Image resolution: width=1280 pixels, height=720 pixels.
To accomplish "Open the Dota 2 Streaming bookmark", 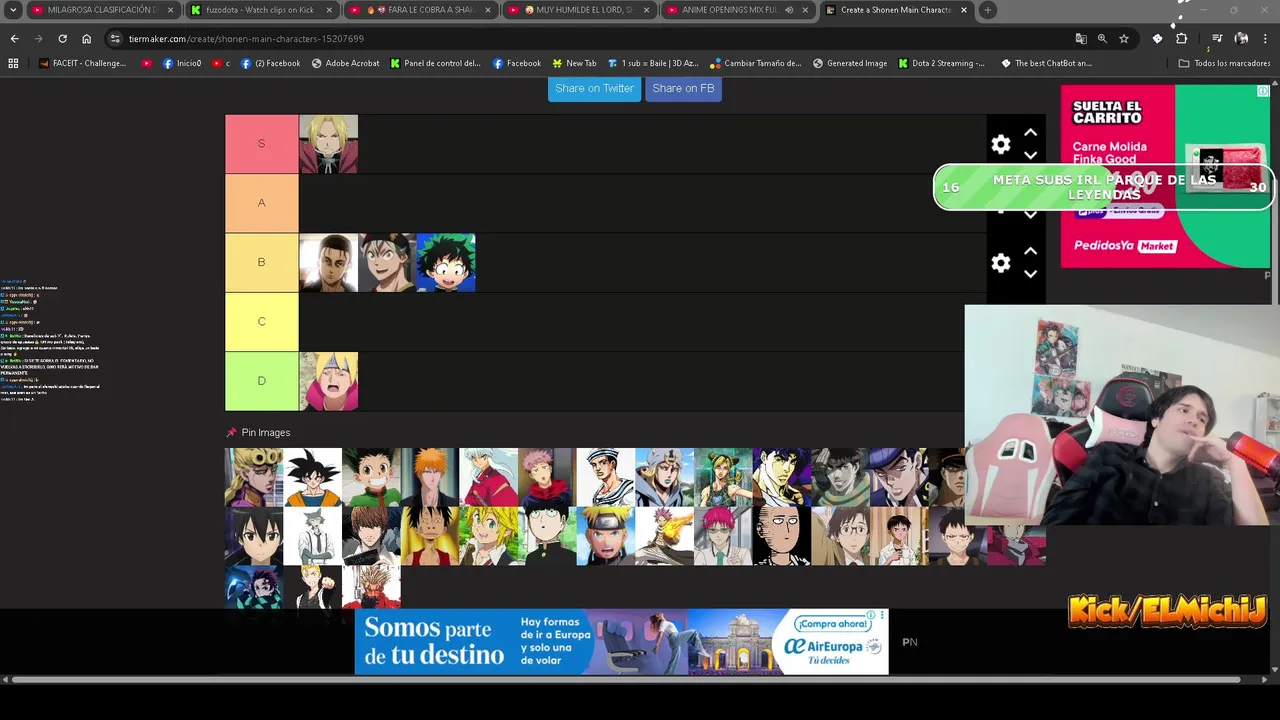I will point(941,63).
